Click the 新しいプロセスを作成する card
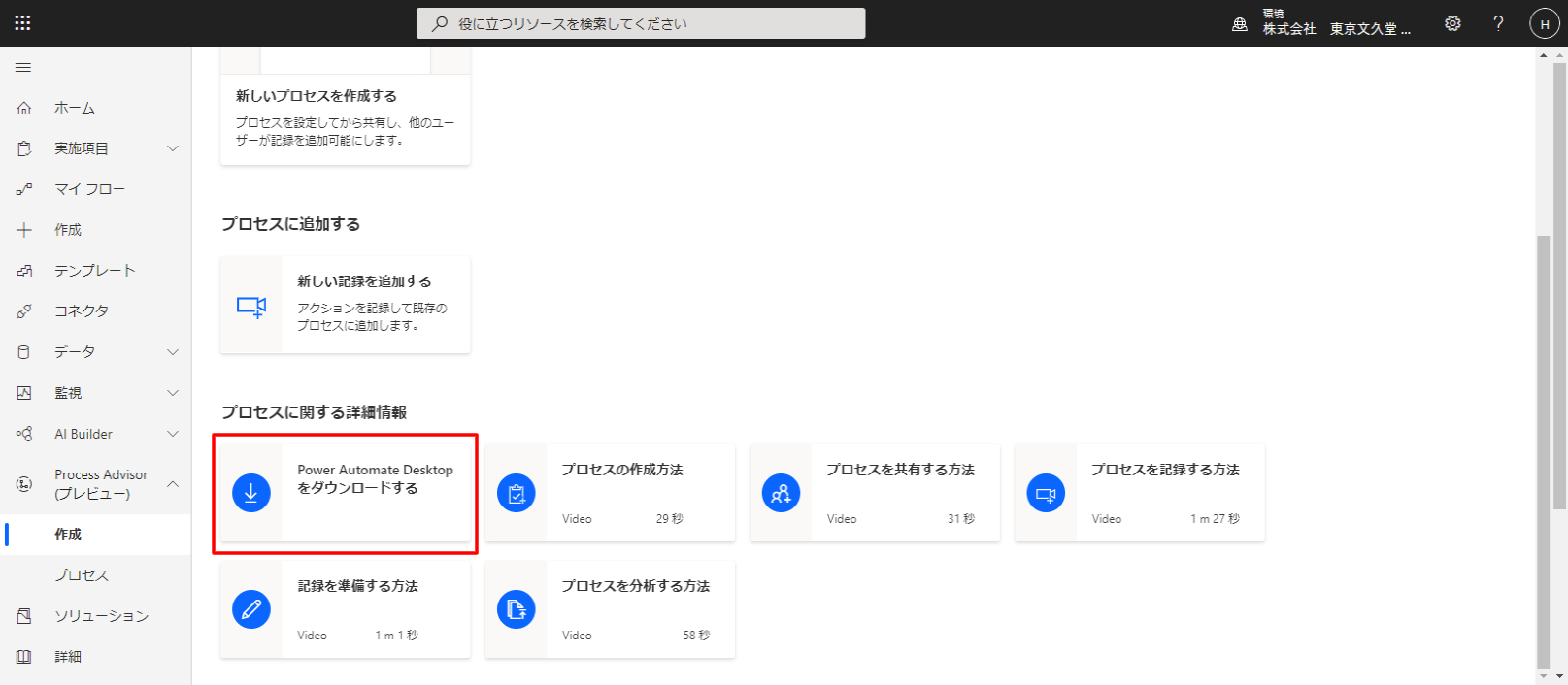This screenshot has width=1568, height=685. [x=345, y=116]
